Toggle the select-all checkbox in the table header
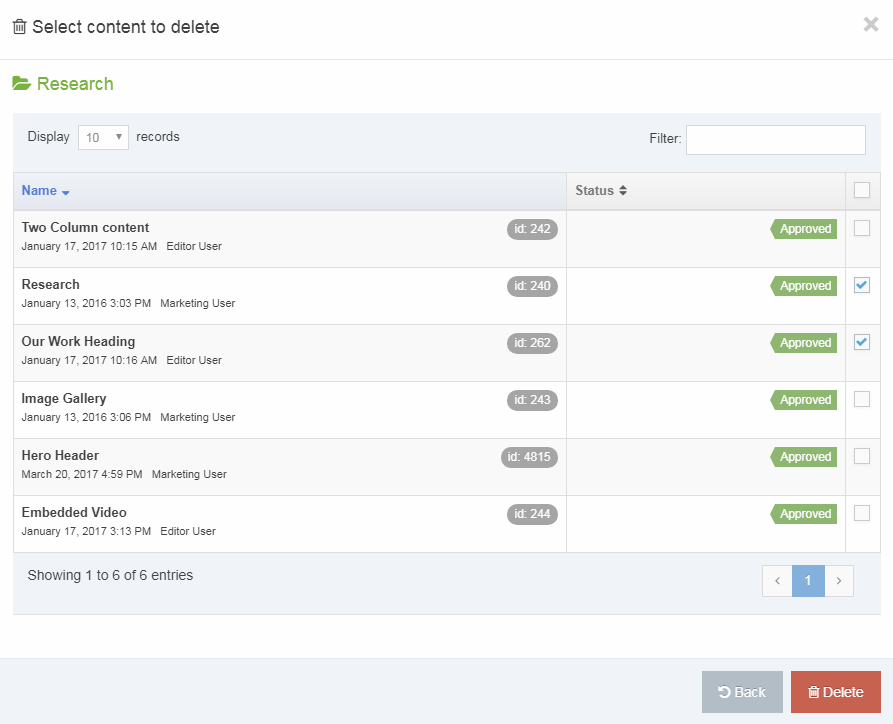The width and height of the screenshot is (893, 724). tap(862, 190)
